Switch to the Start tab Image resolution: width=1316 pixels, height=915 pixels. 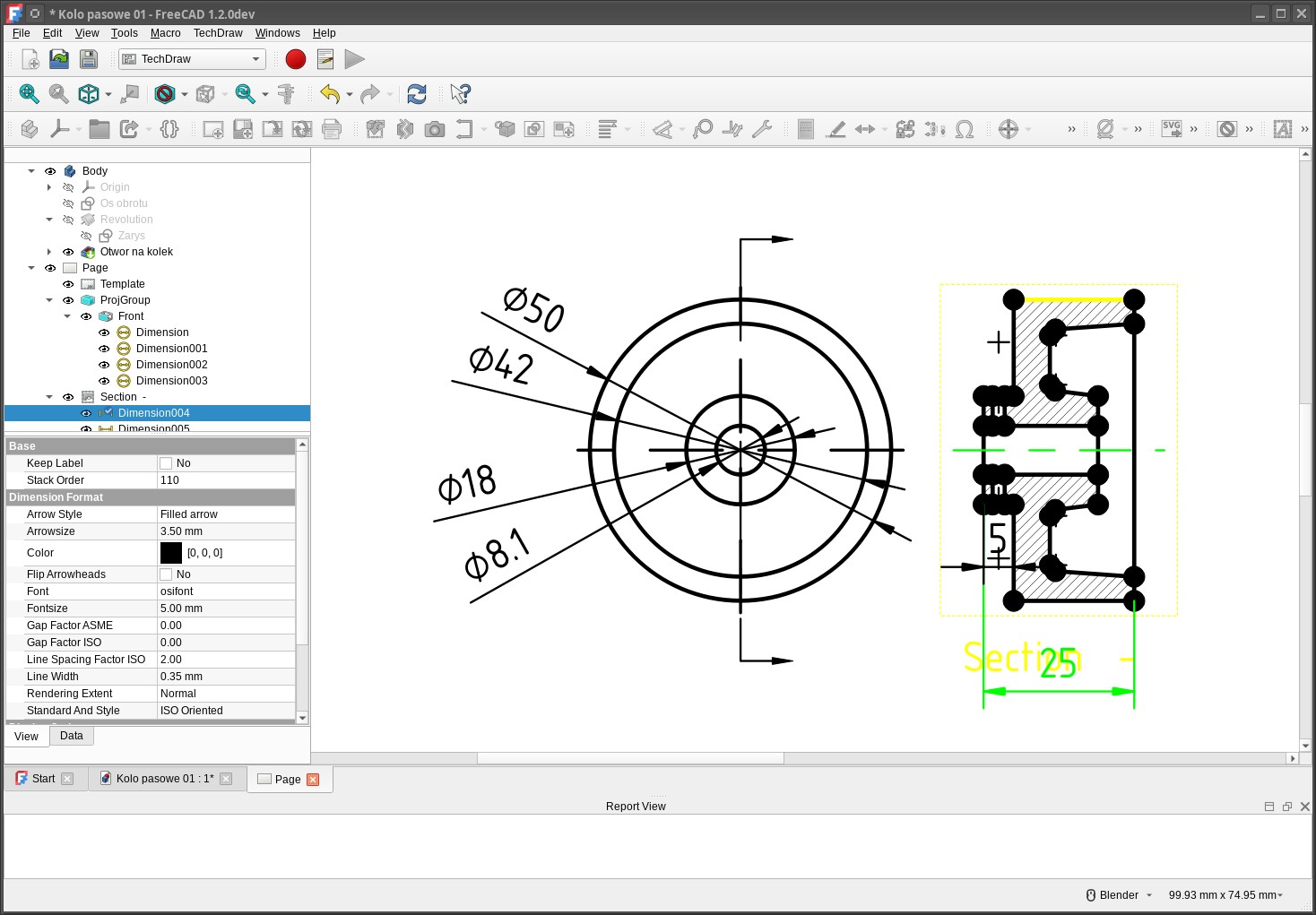[x=43, y=779]
